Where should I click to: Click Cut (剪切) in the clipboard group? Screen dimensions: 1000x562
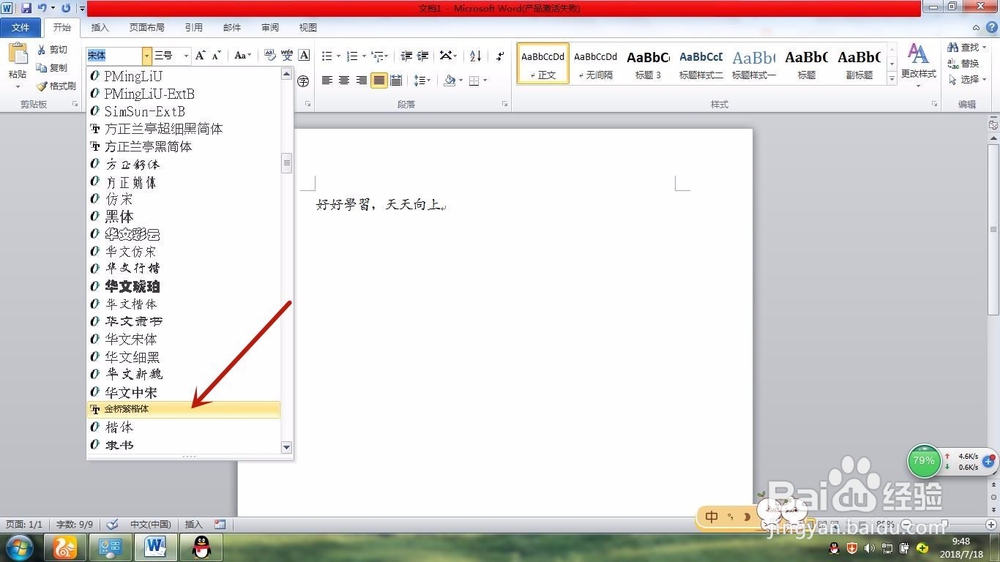pyautogui.click(x=52, y=50)
